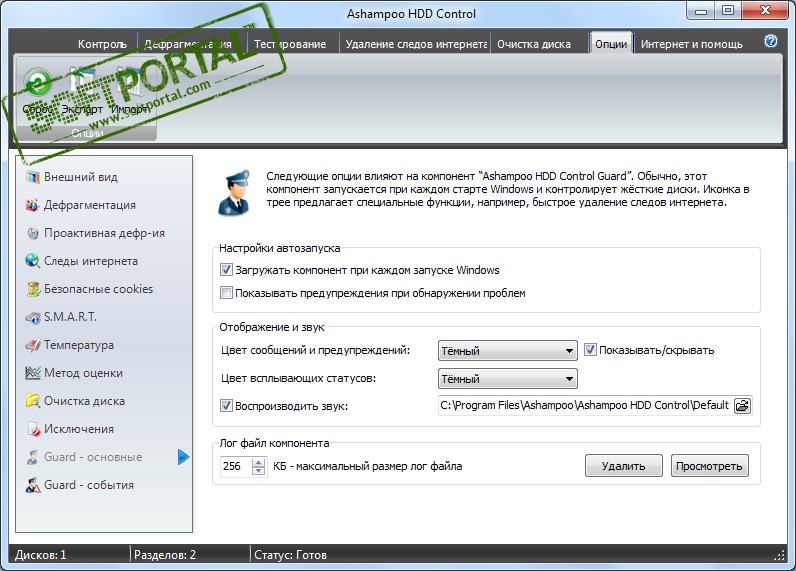Click the Сброс (reset) options icon
This screenshot has height=571, width=796.
[38, 82]
